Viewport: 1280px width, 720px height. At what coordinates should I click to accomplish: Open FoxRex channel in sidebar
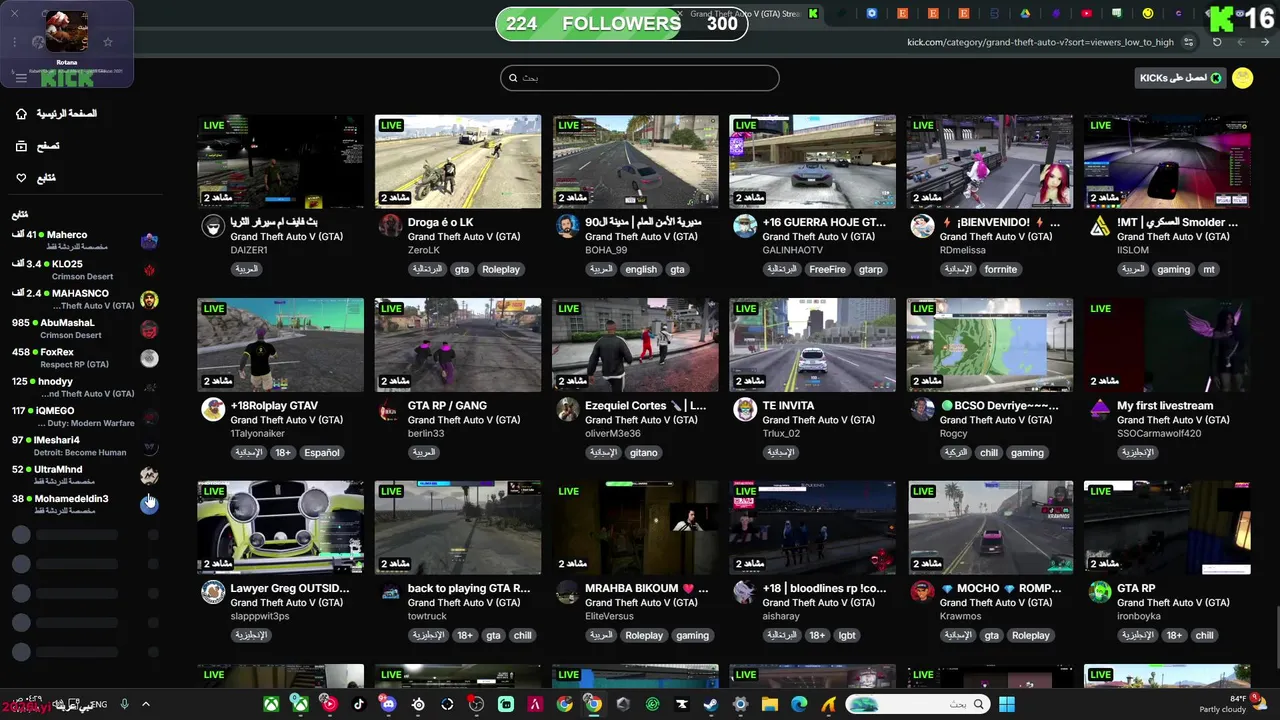coord(85,358)
